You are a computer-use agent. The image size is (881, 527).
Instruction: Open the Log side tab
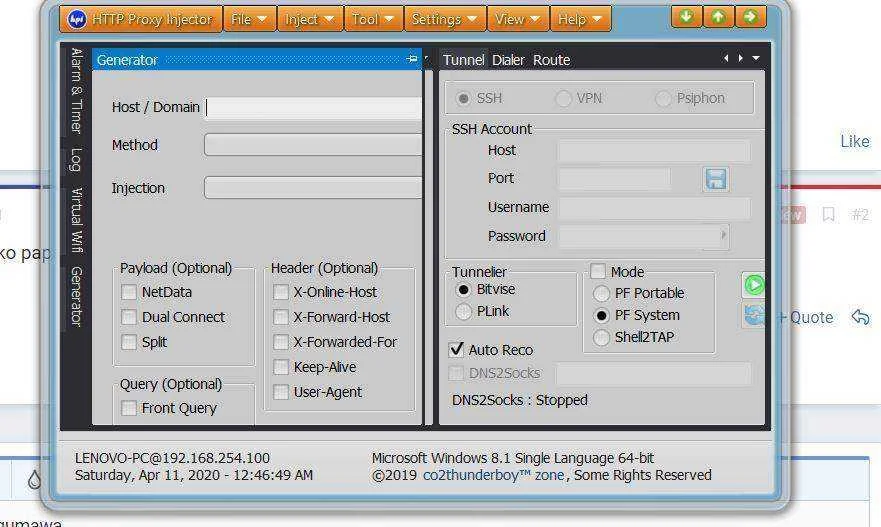[76, 160]
